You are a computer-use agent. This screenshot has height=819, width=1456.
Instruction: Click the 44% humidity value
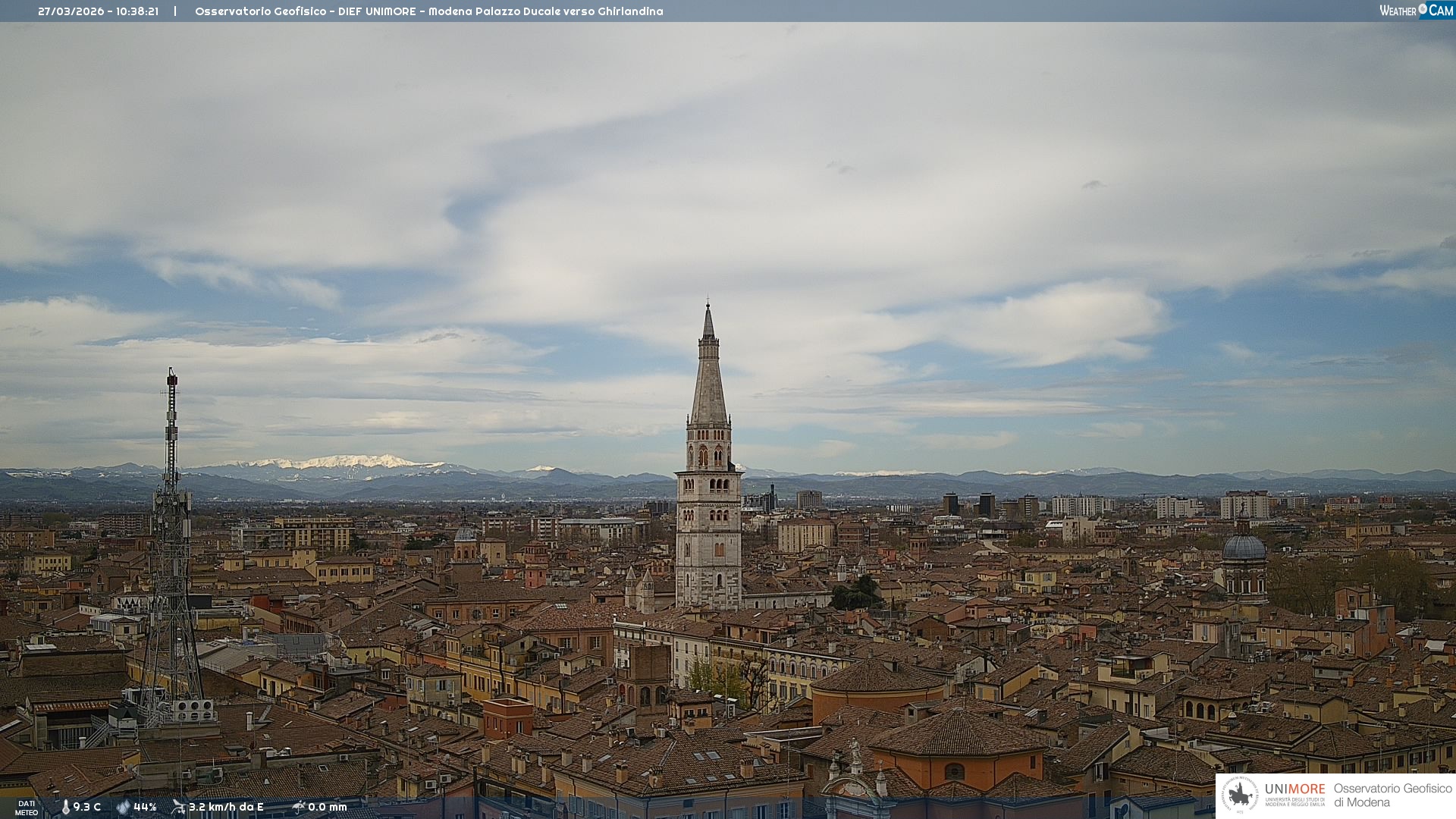pos(145,807)
